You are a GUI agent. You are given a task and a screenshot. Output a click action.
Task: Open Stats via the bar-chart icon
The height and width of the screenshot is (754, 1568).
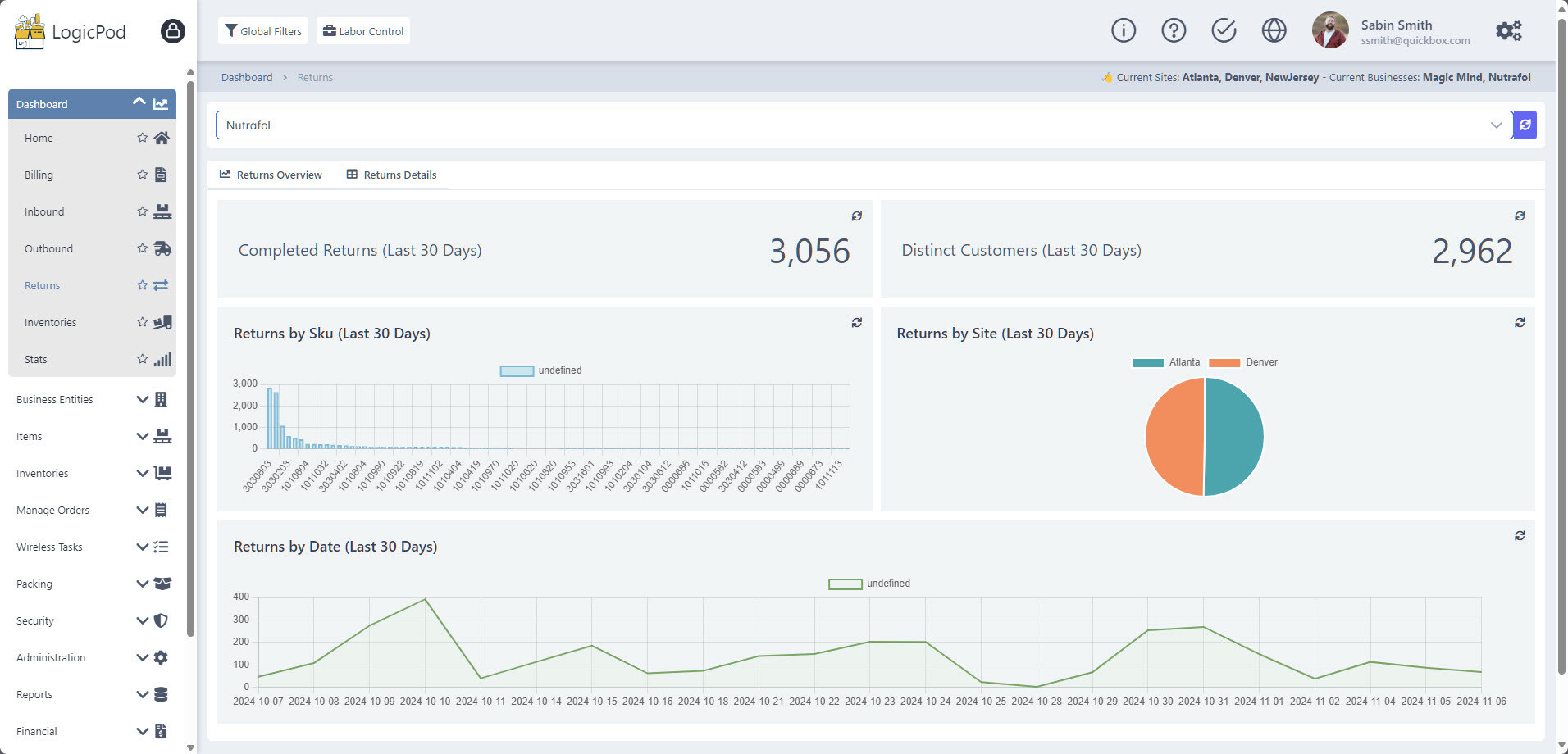pyautogui.click(x=162, y=359)
